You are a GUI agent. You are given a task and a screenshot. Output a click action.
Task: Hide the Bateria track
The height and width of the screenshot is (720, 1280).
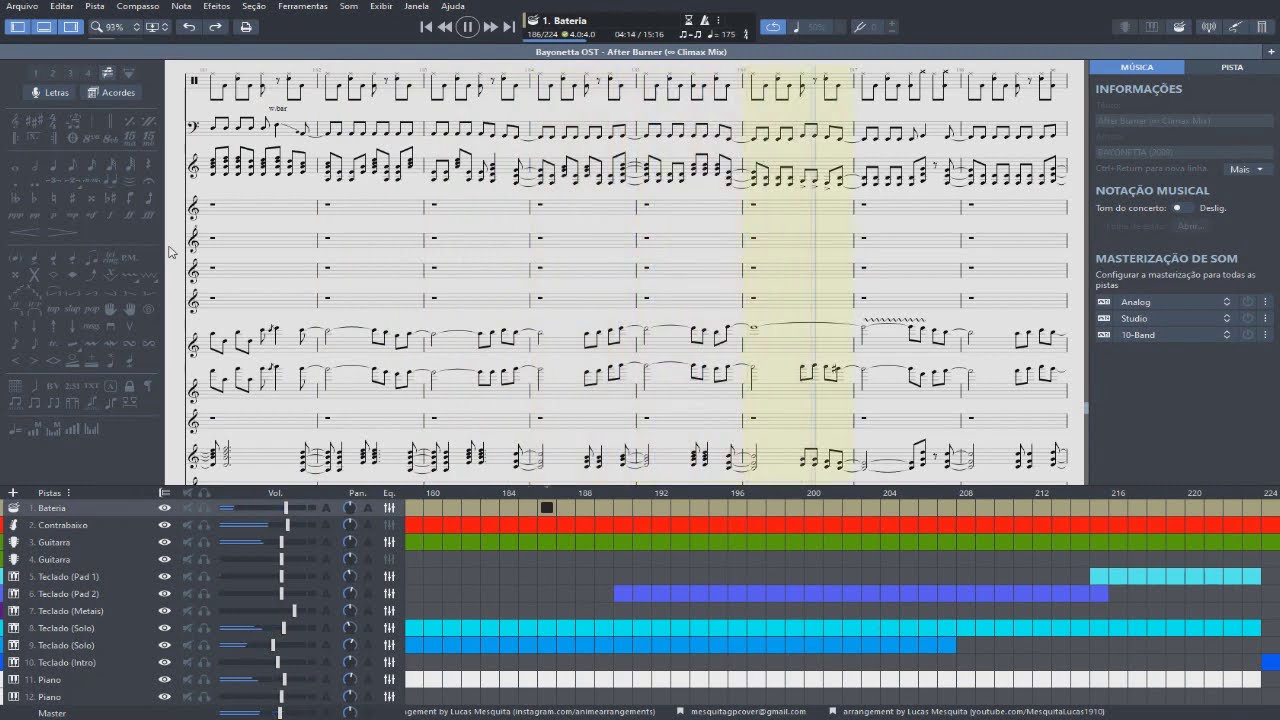(164, 508)
